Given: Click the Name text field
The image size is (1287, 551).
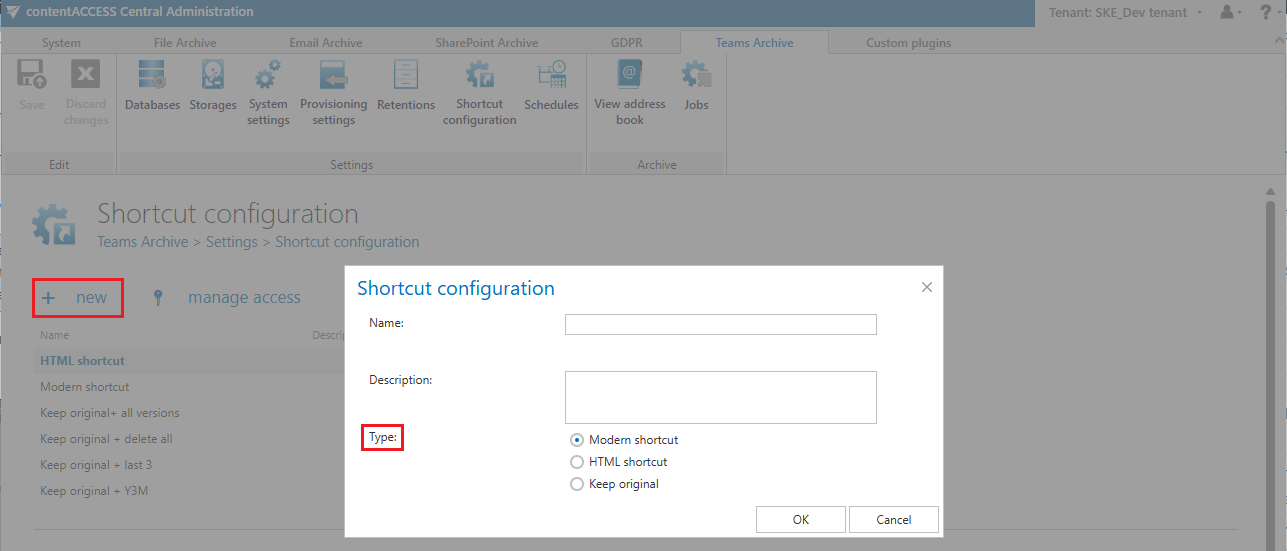Looking at the screenshot, I should [720, 324].
